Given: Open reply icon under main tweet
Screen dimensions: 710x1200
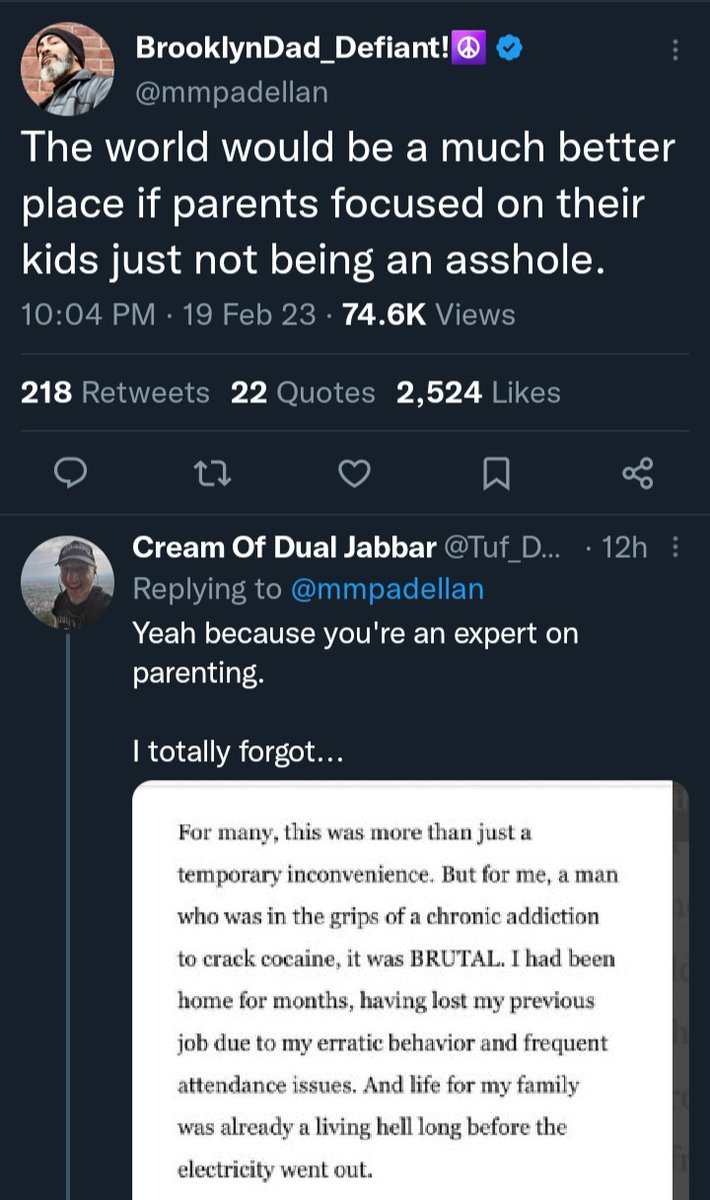Looking at the screenshot, I should point(66,472).
